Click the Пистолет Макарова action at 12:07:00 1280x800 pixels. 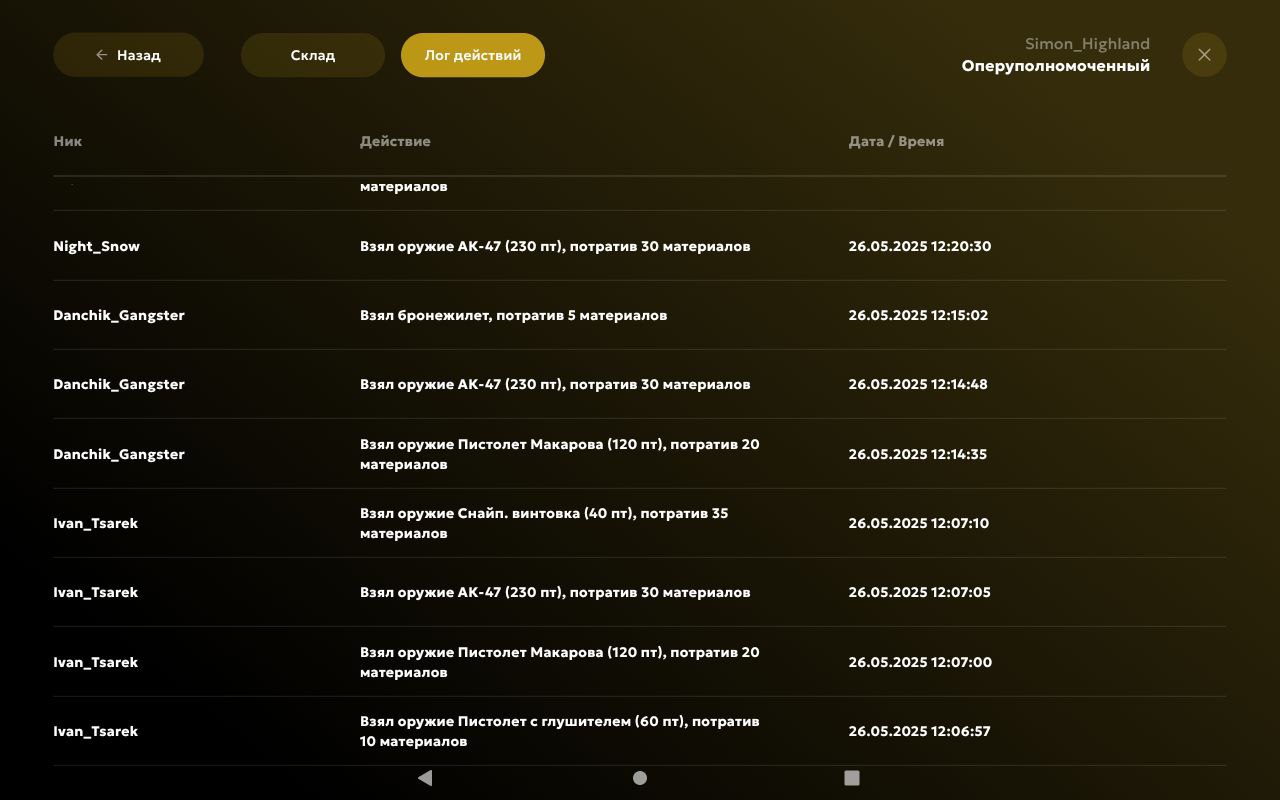point(560,662)
